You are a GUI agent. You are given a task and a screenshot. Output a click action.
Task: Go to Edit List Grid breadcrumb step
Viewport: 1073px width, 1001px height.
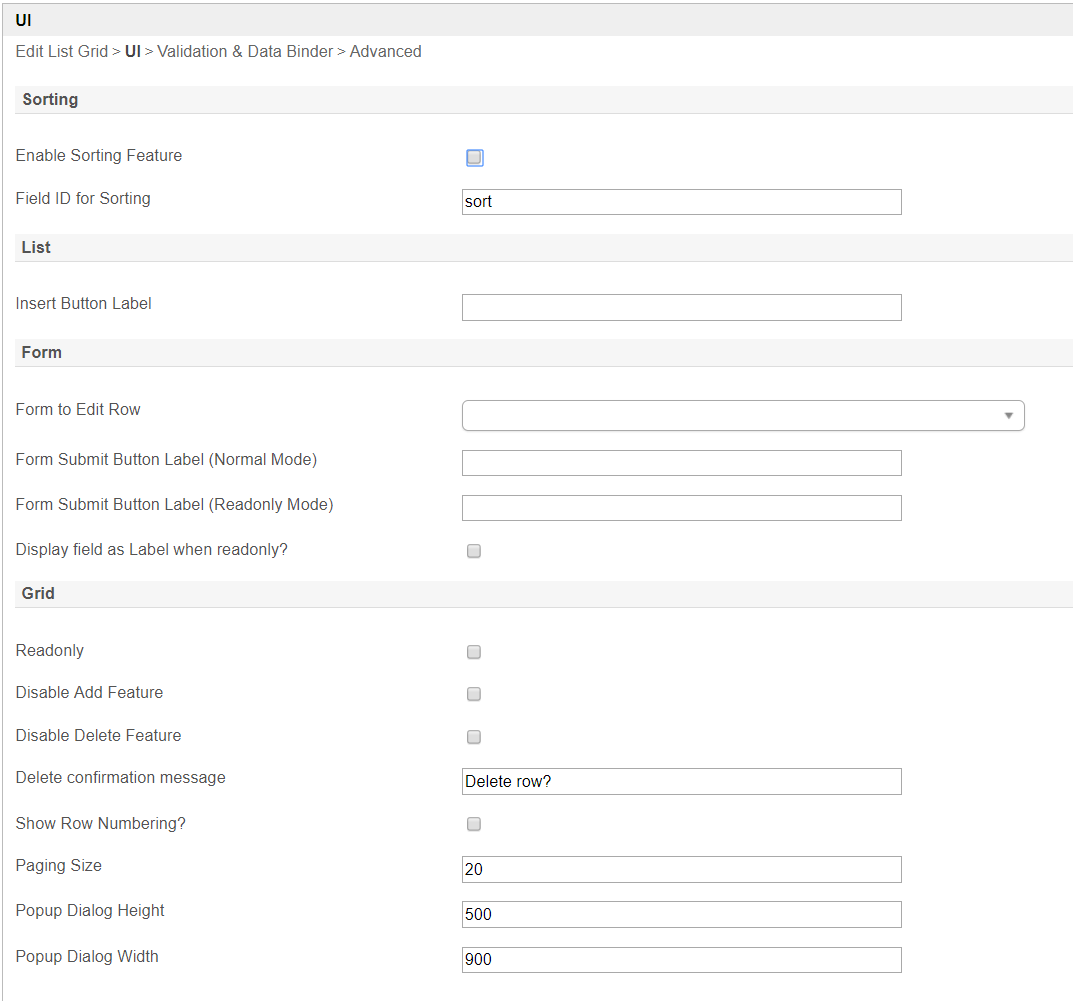(x=61, y=52)
